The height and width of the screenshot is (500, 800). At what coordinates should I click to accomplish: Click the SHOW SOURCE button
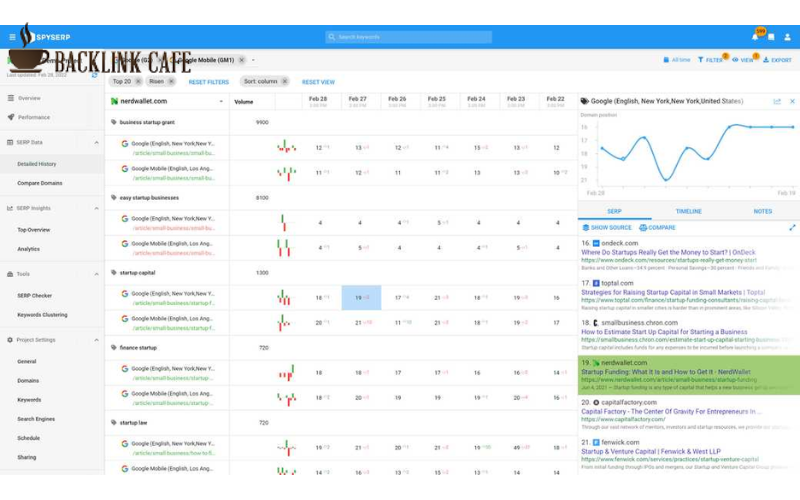tap(607, 228)
